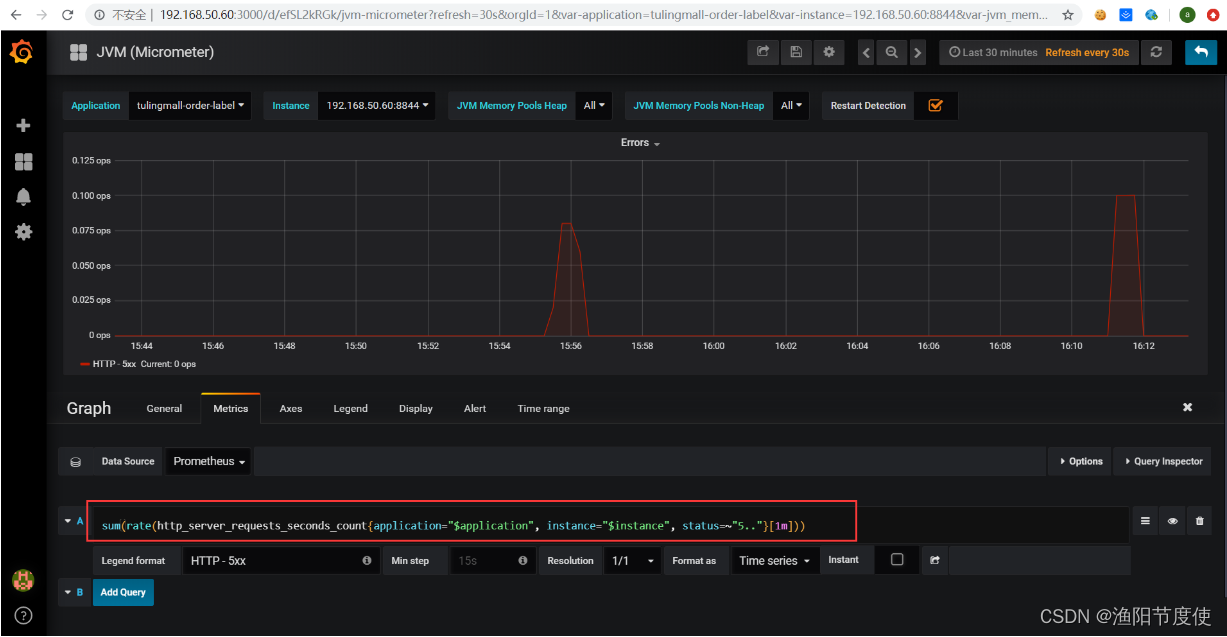Open Last 30 minutes time picker
1227x637 pixels.
(x=1038, y=52)
